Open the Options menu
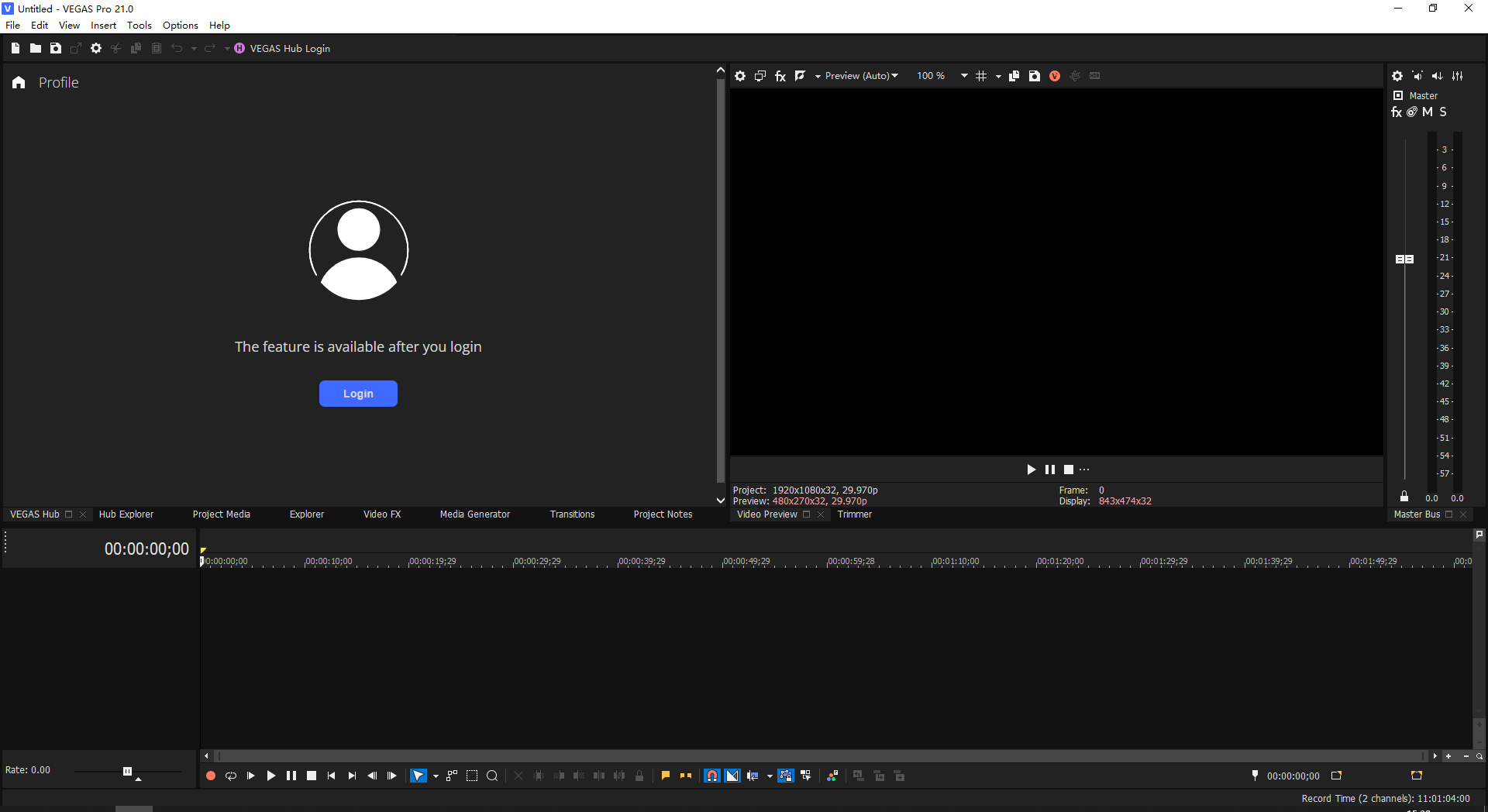This screenshot has width=1488, height=812. (x=181, y=26)
